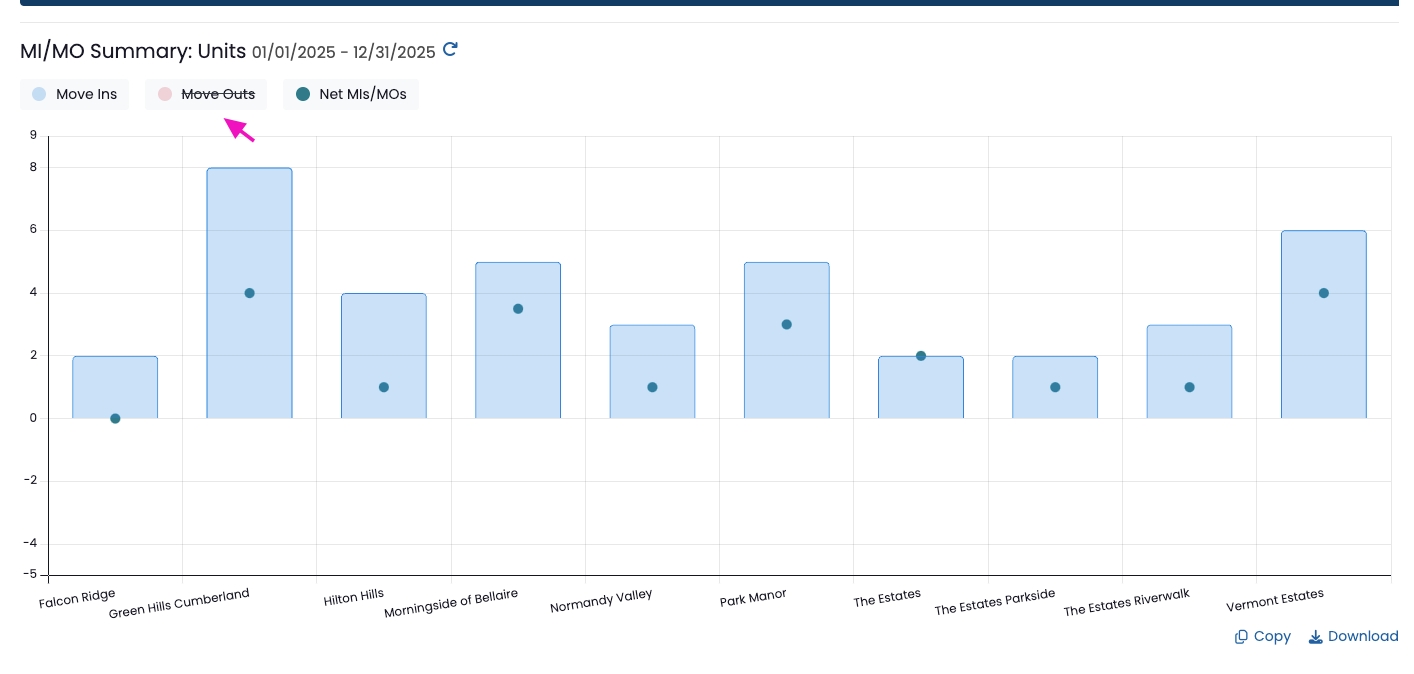Select the Green Hills Cumberland bar

click(249, 293)
